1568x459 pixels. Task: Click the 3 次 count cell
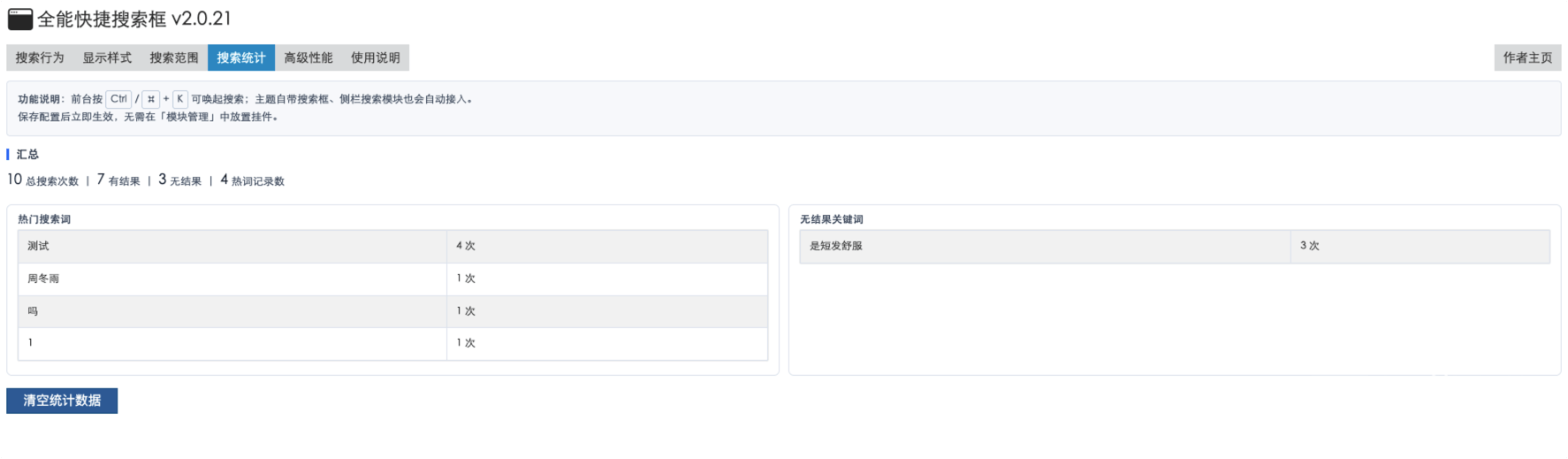(x=1420, y=247)
